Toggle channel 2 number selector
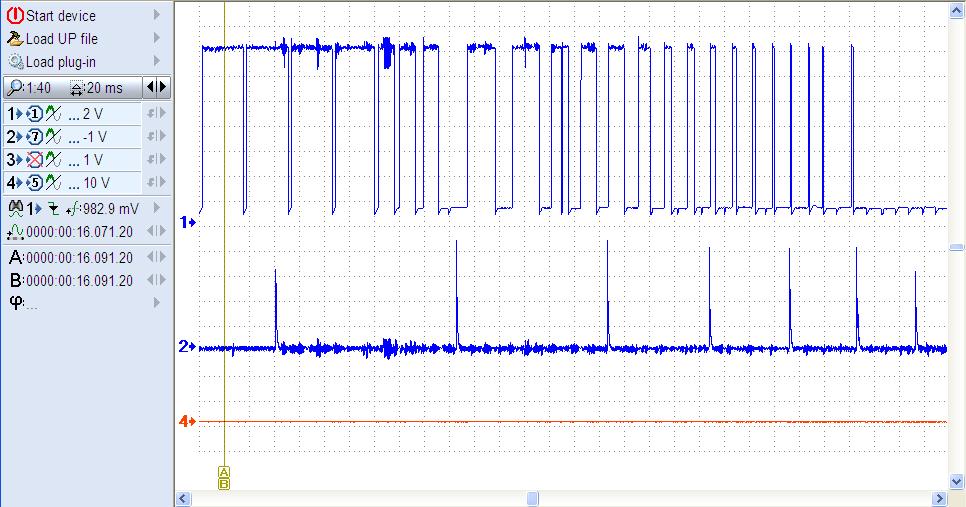The image size is (966, 507). pyautogui.click(x=15, y=137)
